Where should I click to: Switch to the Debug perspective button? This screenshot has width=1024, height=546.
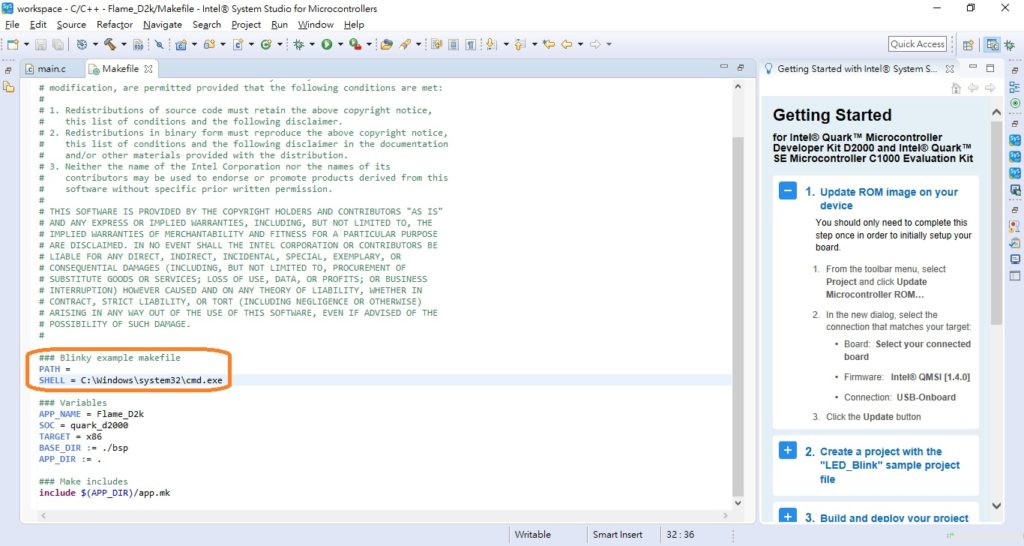[1010, 44]
